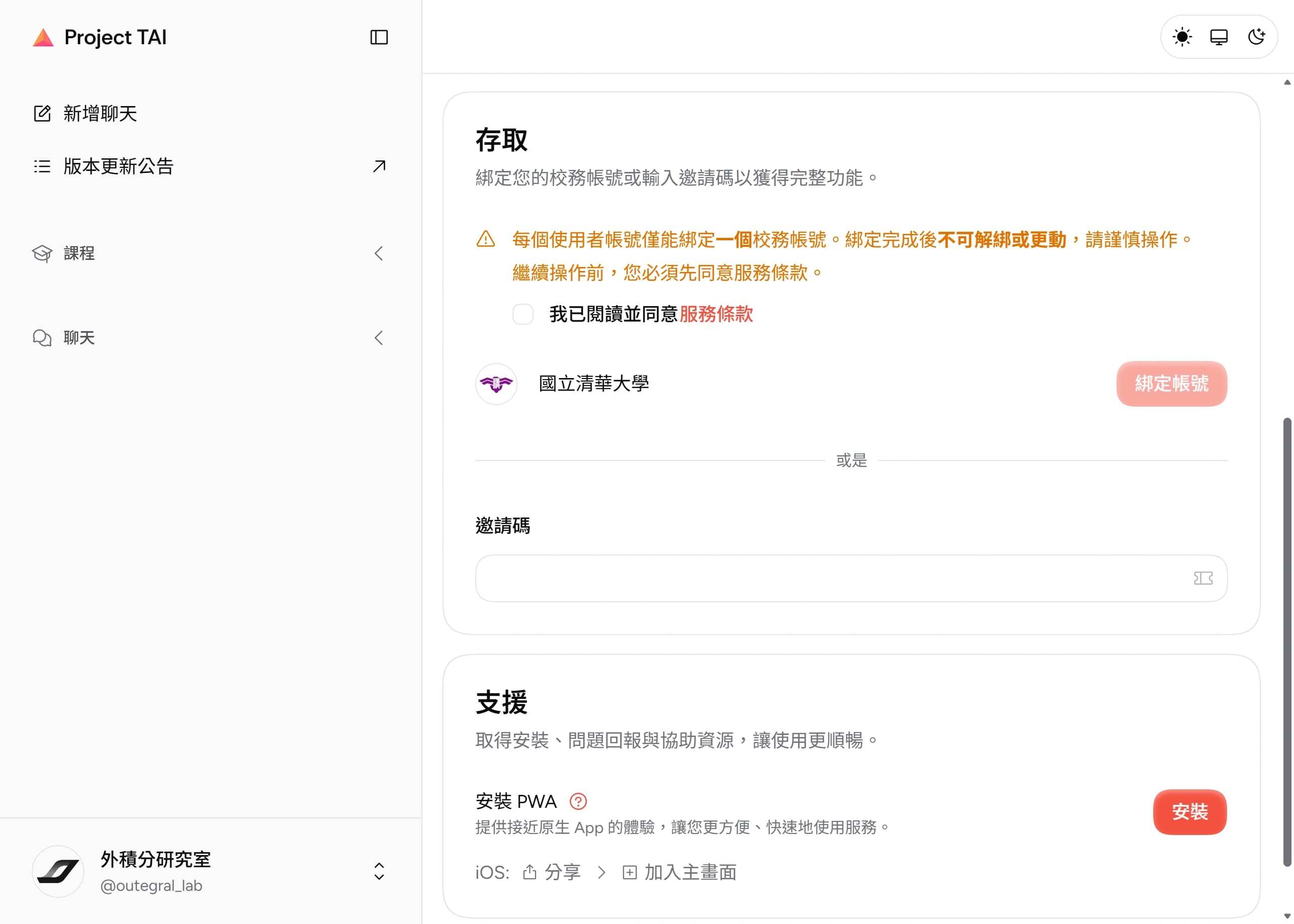The width and height of the screenshot is (1294, 924).
Task: Focus the 邀請碼 input field
Action: [851, 578]
